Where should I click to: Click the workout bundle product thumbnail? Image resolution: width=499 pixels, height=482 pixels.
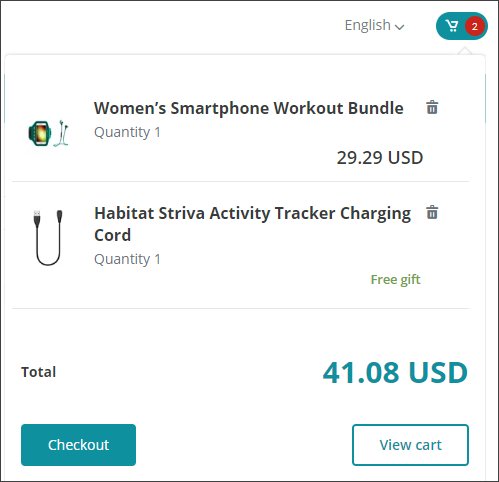pos(48,133)
